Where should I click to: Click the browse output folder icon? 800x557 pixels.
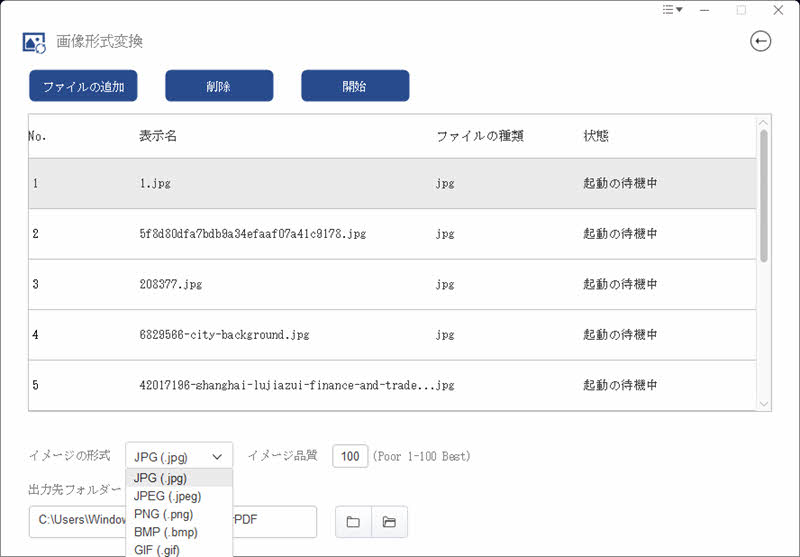(x=353, y=522)
